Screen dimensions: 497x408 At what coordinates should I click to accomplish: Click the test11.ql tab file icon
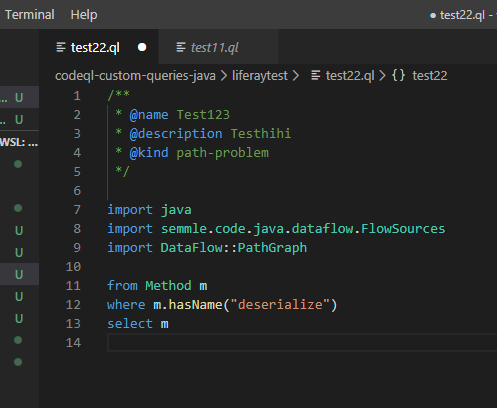pos(181,47)
